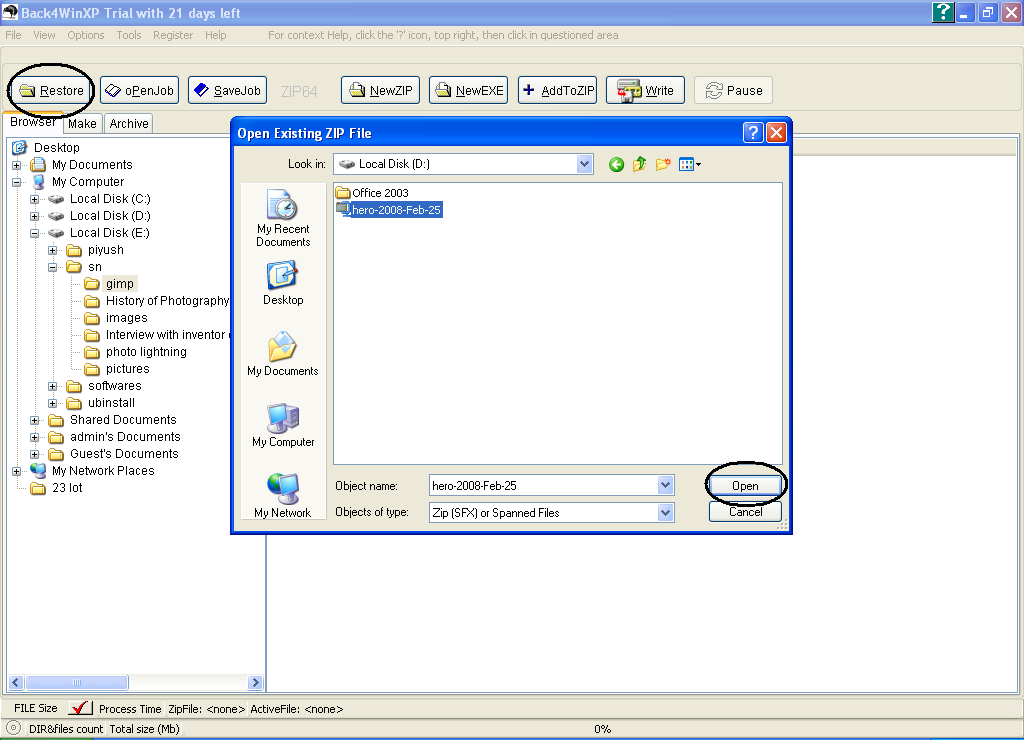Expand the My Documents tree node
Image resolution: width=1024 pixels, height=740 pixels.
[x=16, y=165]
